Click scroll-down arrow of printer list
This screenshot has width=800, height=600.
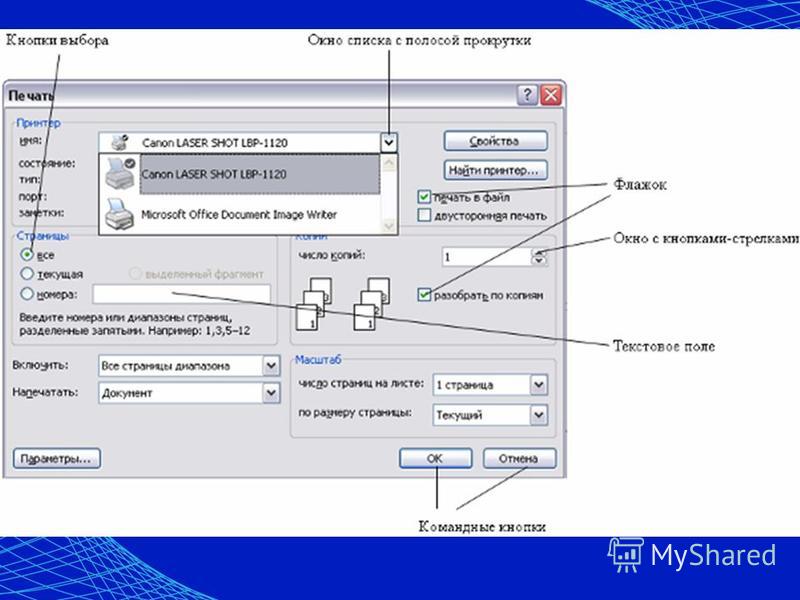point(389,225)
